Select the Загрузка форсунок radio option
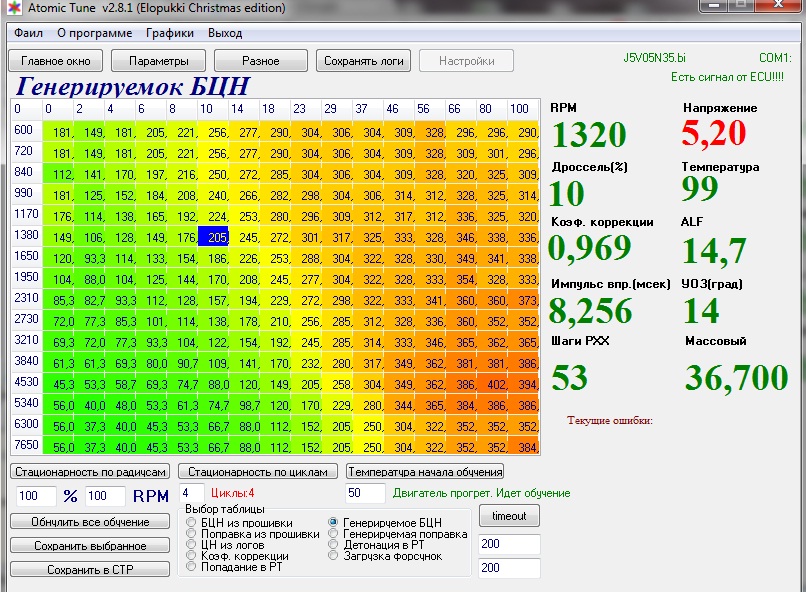 pos(335,556)
